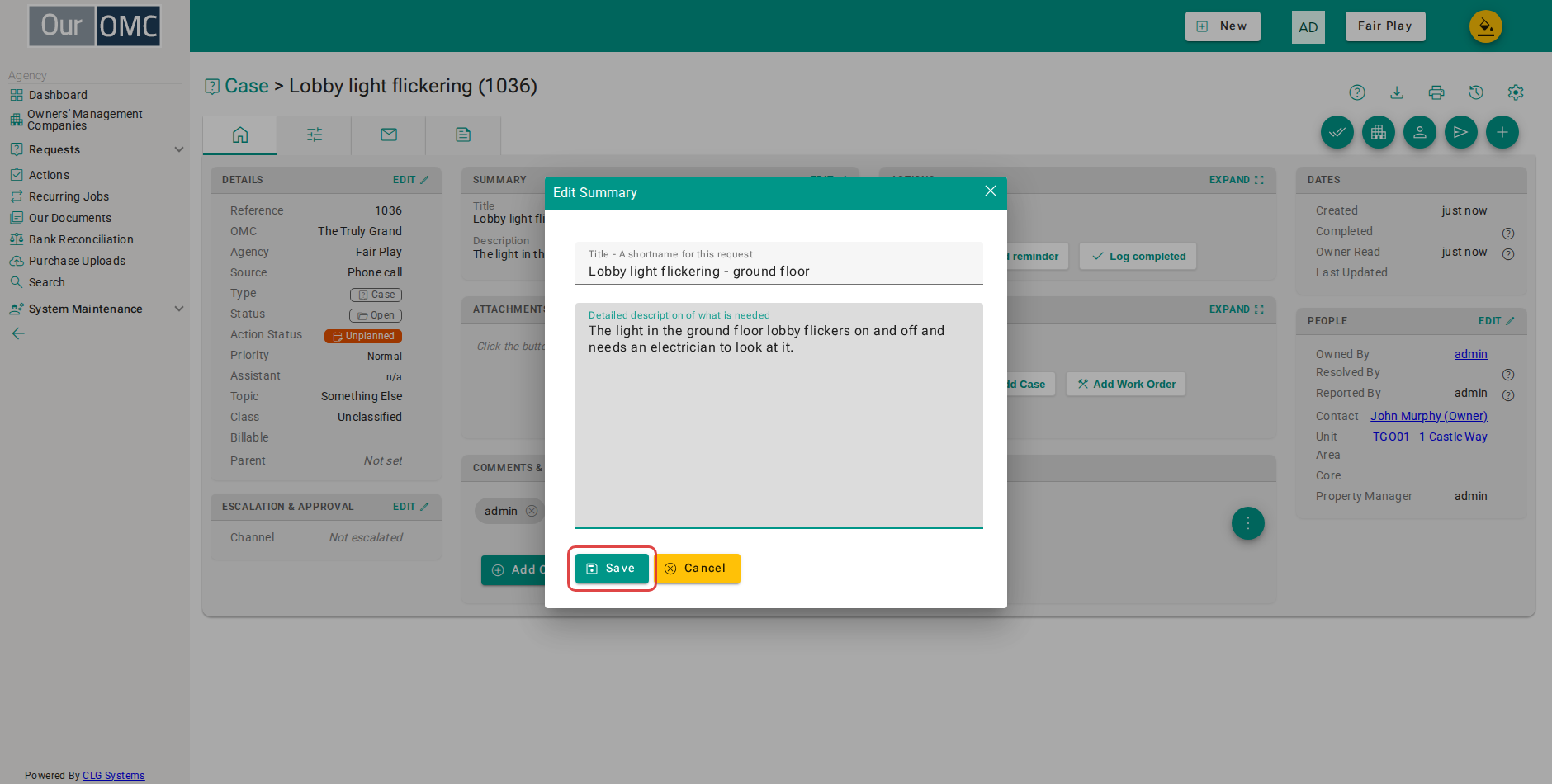Switch to the sliders settings tab

pyautogui.click(x=315, y=135)
